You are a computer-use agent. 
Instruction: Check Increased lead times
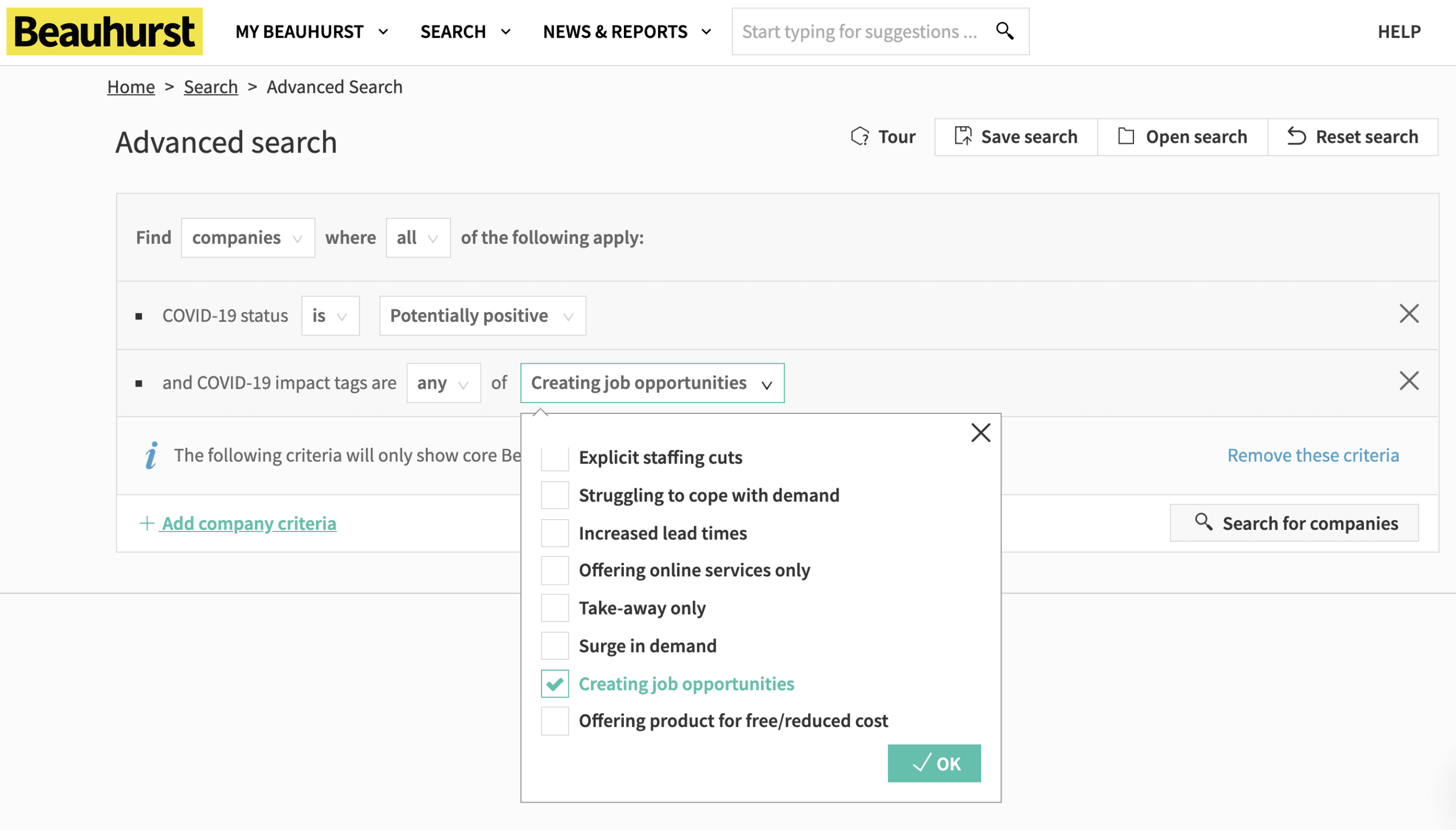pos(555,533)
